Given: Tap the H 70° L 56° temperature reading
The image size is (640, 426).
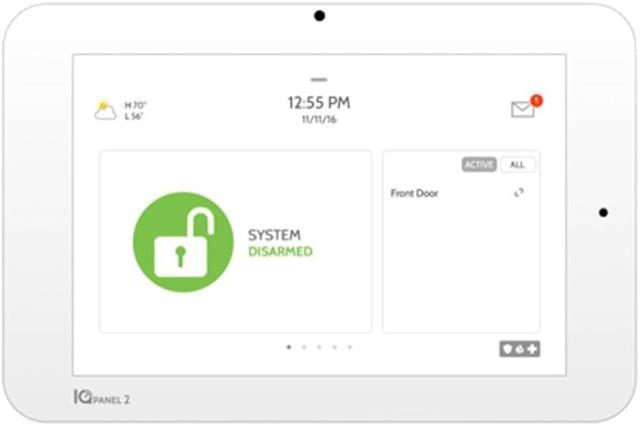Looking at the screenshot, I should click(x=135, y=111).
